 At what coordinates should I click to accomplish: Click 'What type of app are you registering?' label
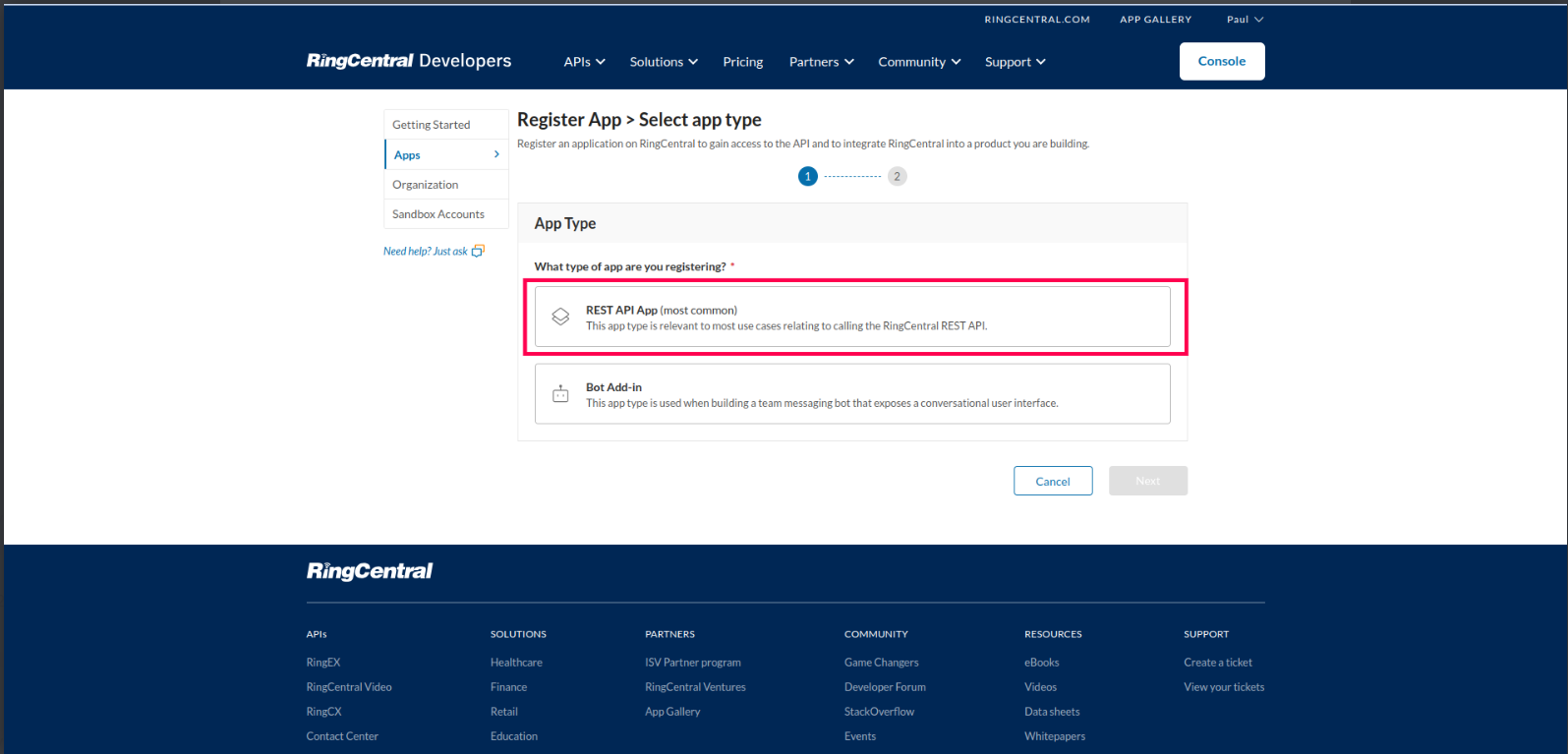tap(630, 266)
